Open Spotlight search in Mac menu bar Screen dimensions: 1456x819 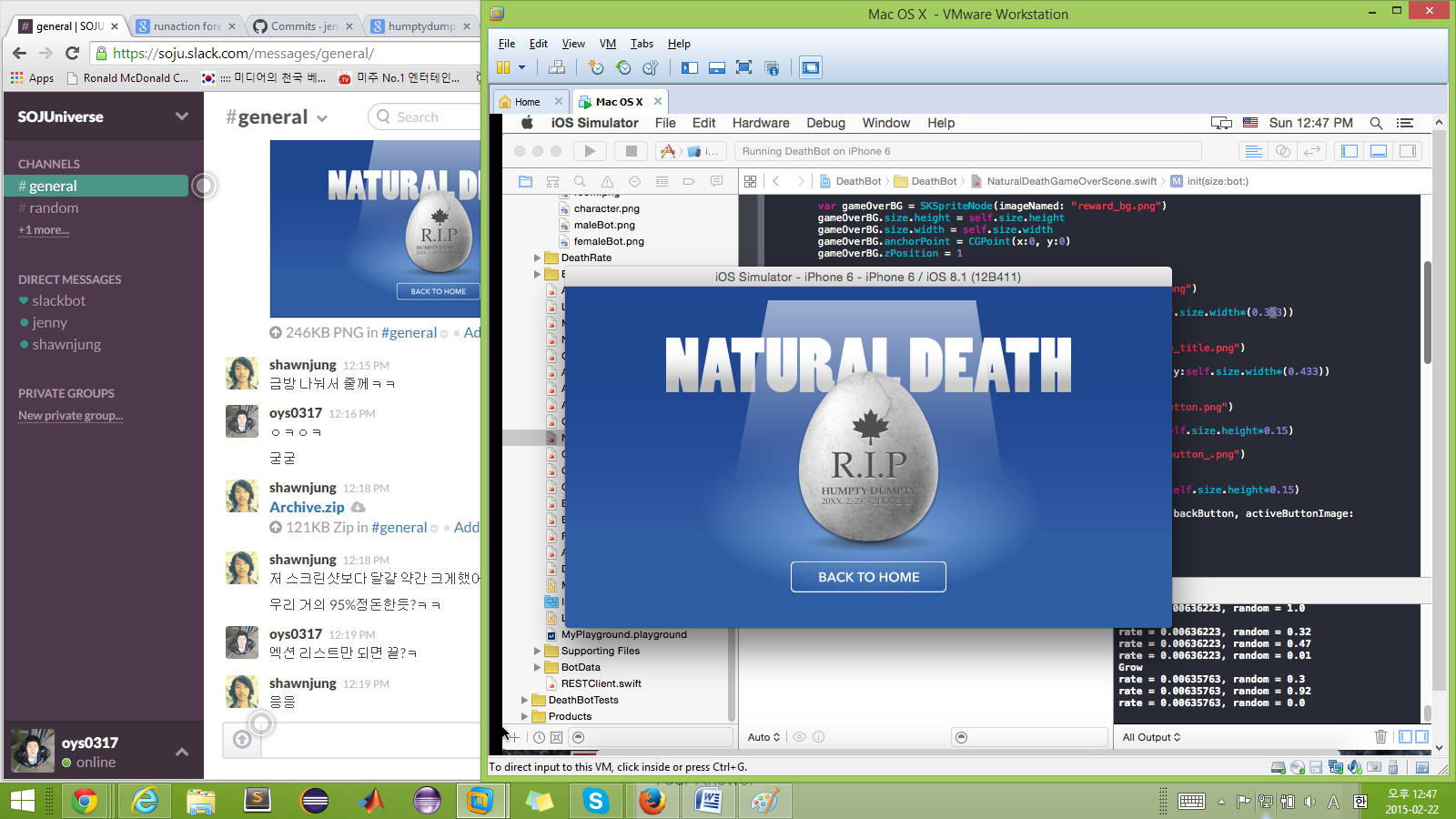pyautogui.click(x=1376, y=123)
